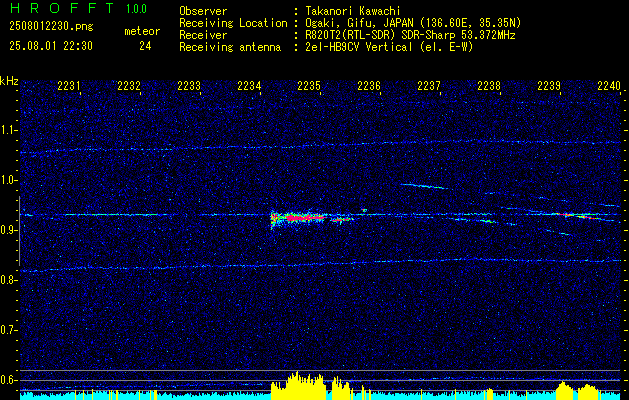
Task: Click the Receiver field label
Action: tap(203, 35)
